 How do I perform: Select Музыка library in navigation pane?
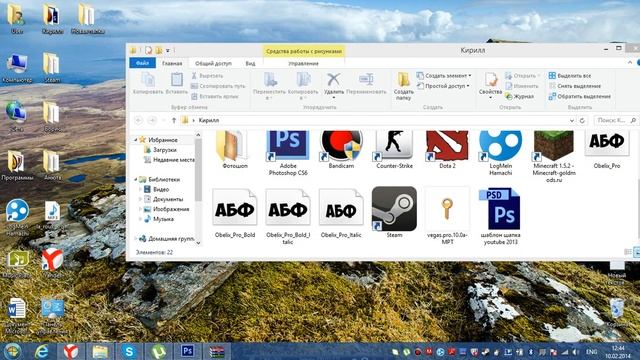coord(159,219)
